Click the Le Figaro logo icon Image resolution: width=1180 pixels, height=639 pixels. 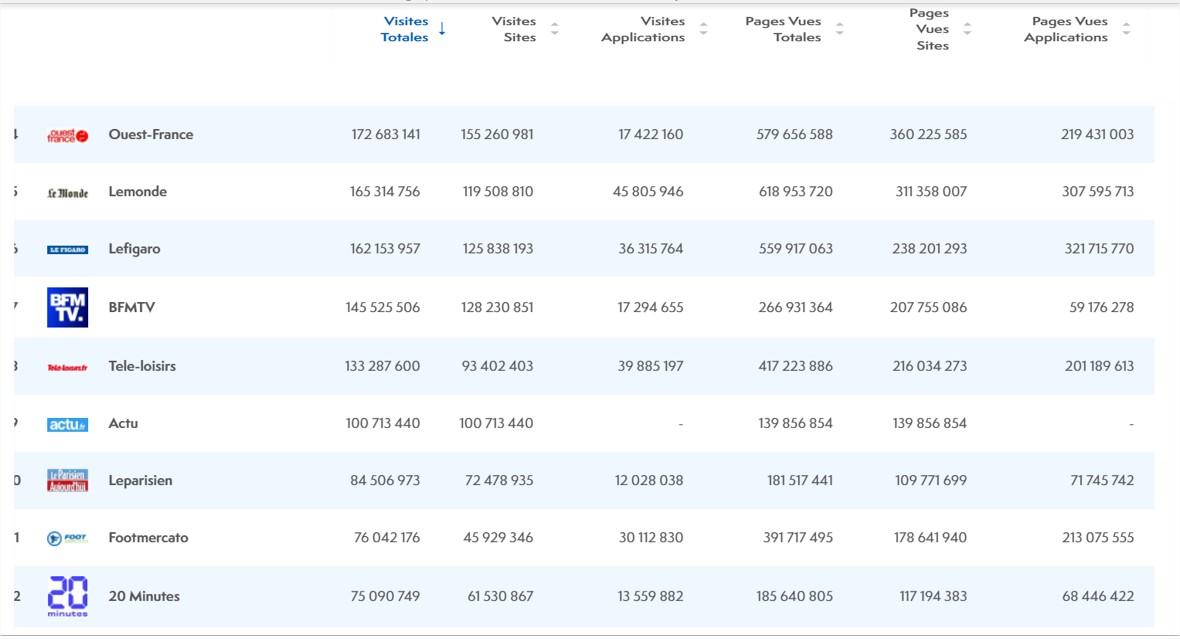pos(68,250)
